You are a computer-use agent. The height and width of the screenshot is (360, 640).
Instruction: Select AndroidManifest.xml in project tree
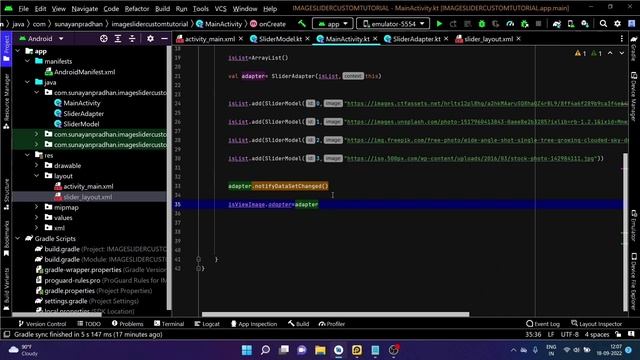[84, 72]
